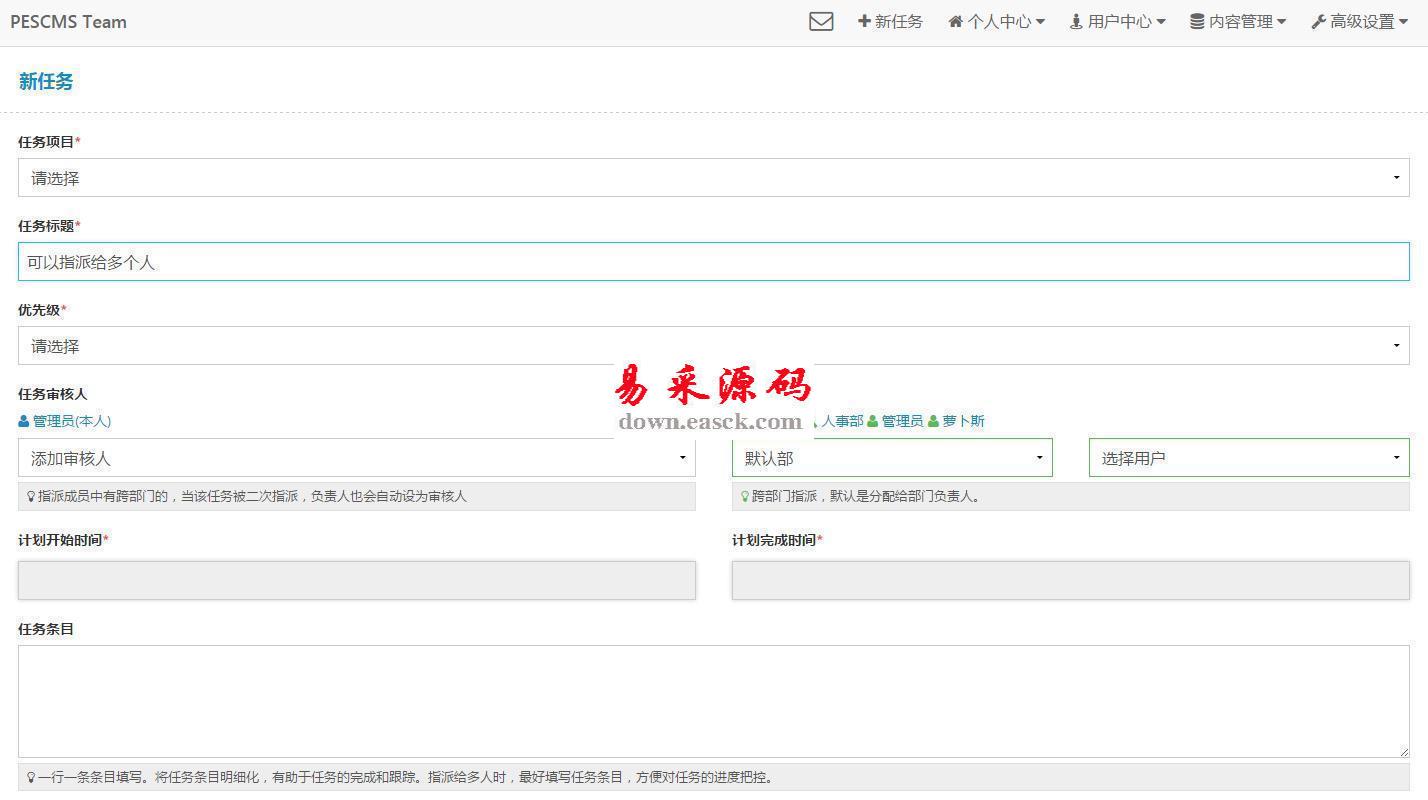Click the PESCMS Team brand link
The width and height of the screenshot is (1428, 800).
(x=68, y=22)
